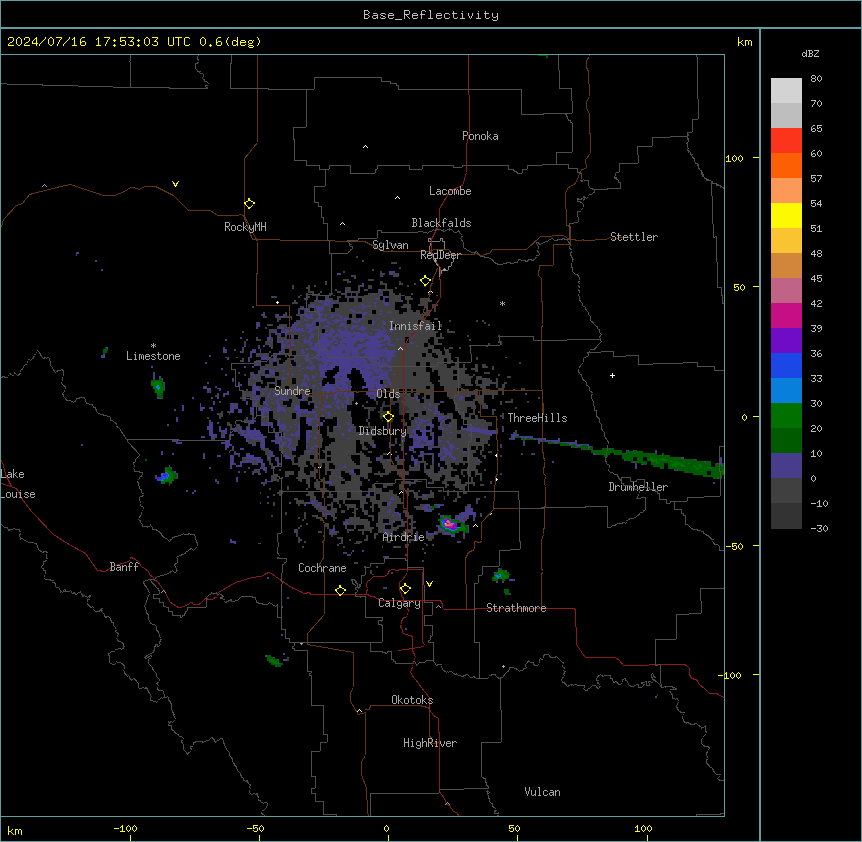Select the HighRiver town label
Viewport: 862px width, 842px height.
430,743
